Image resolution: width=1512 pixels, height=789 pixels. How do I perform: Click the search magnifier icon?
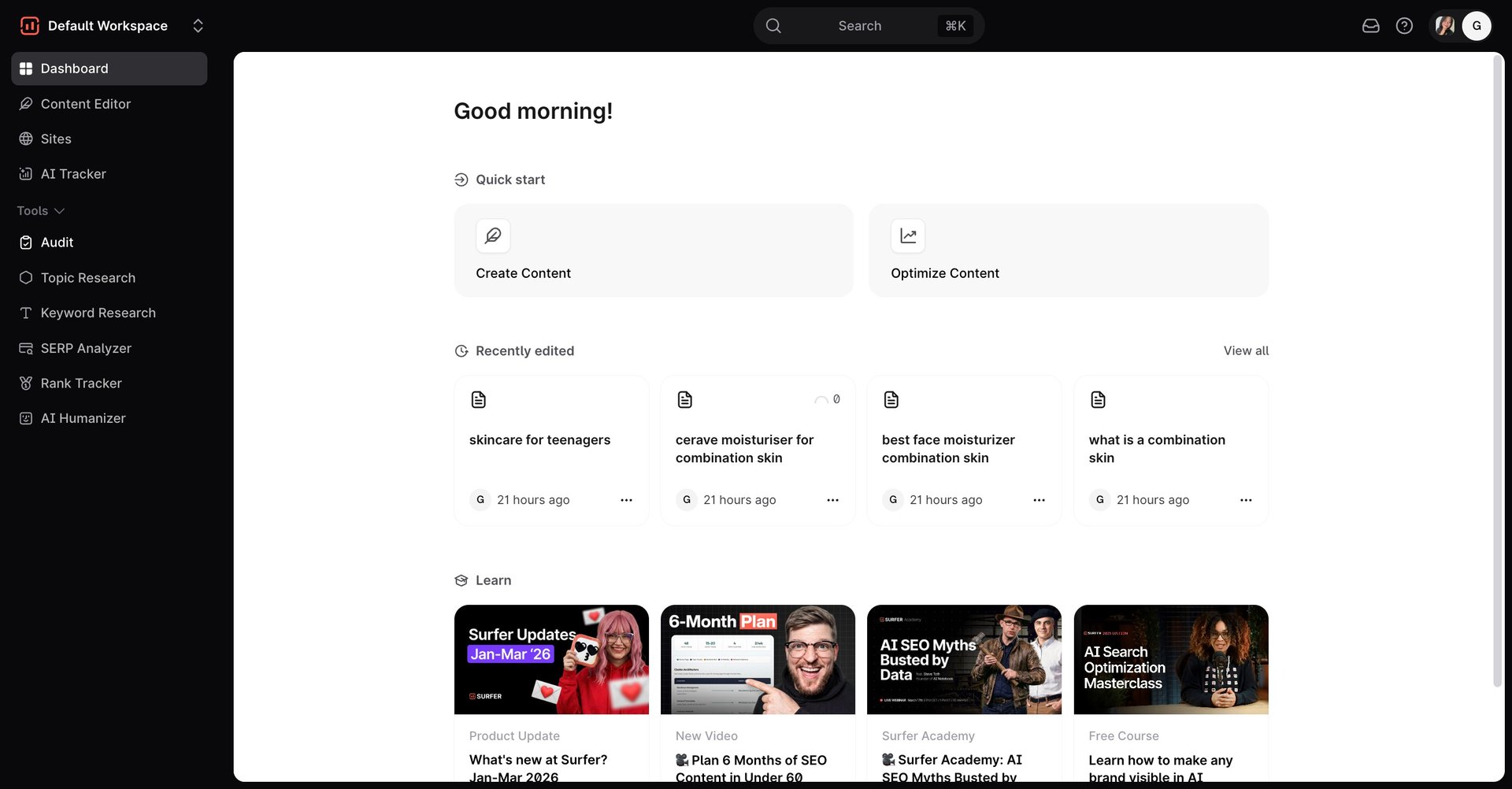click(x=773, y=26)
